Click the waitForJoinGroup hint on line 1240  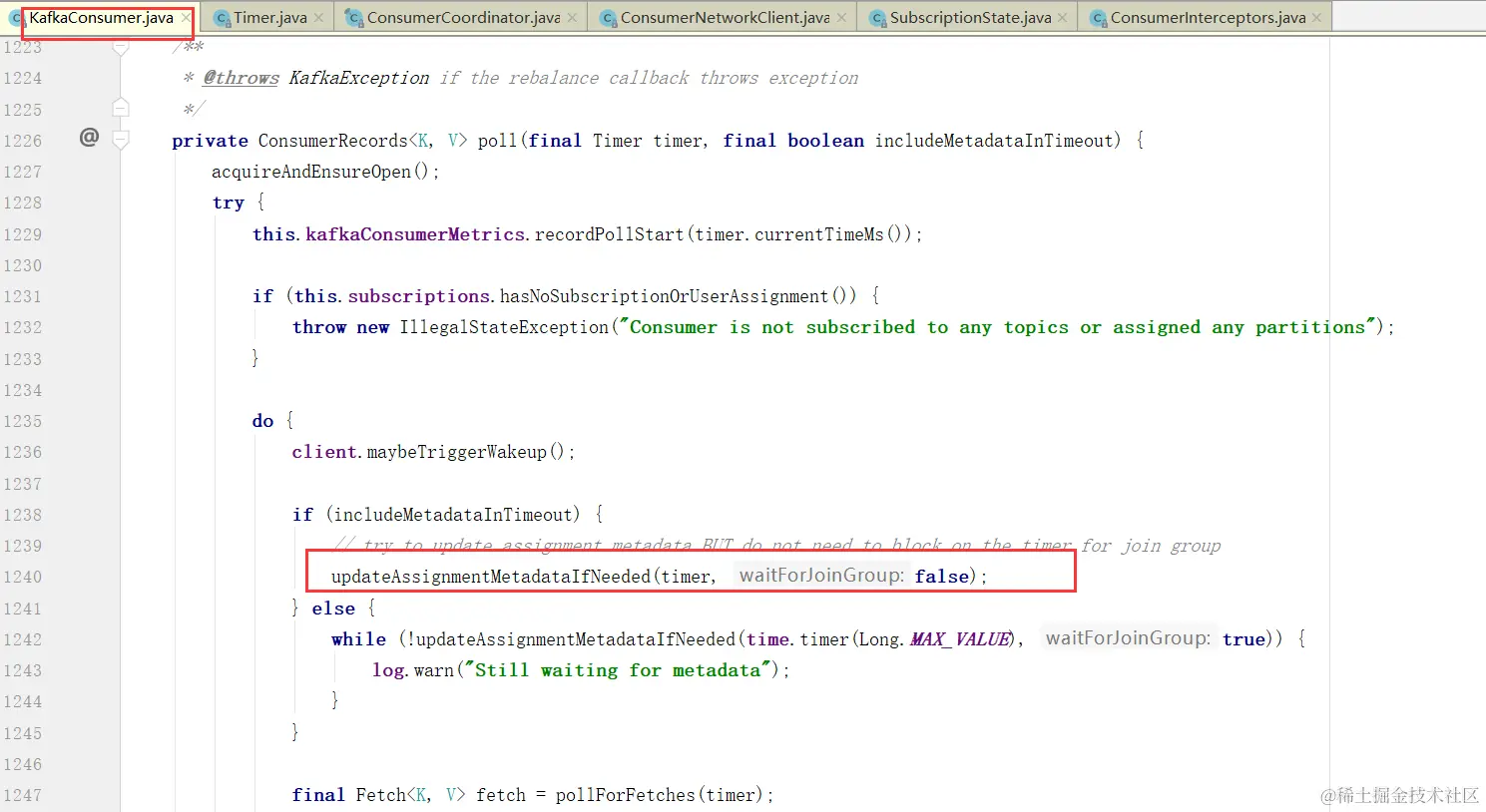tap(821, 576)
